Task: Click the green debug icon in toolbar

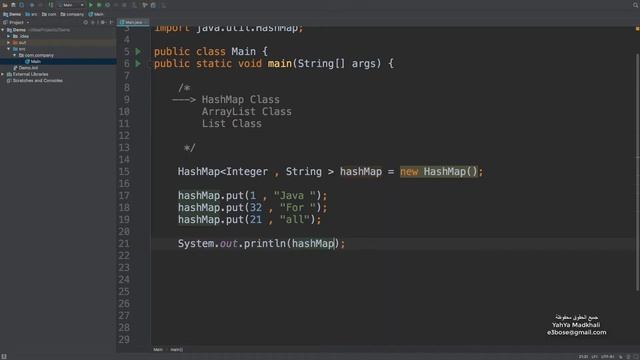Action: coord(99,5)
